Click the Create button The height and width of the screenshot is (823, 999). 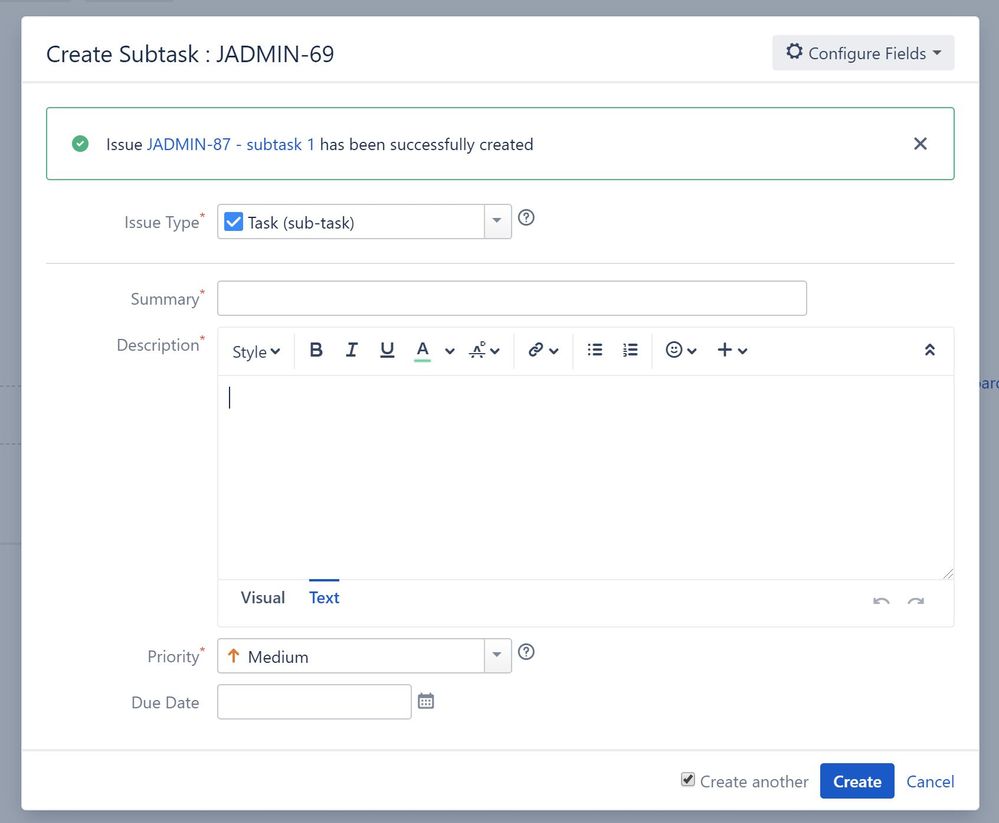click(x=856, y=780)
